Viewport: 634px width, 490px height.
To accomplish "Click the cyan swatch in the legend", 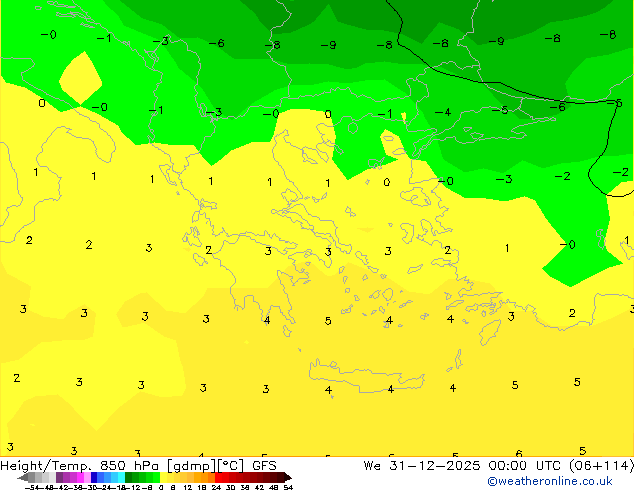I will (x=121, y=477).
